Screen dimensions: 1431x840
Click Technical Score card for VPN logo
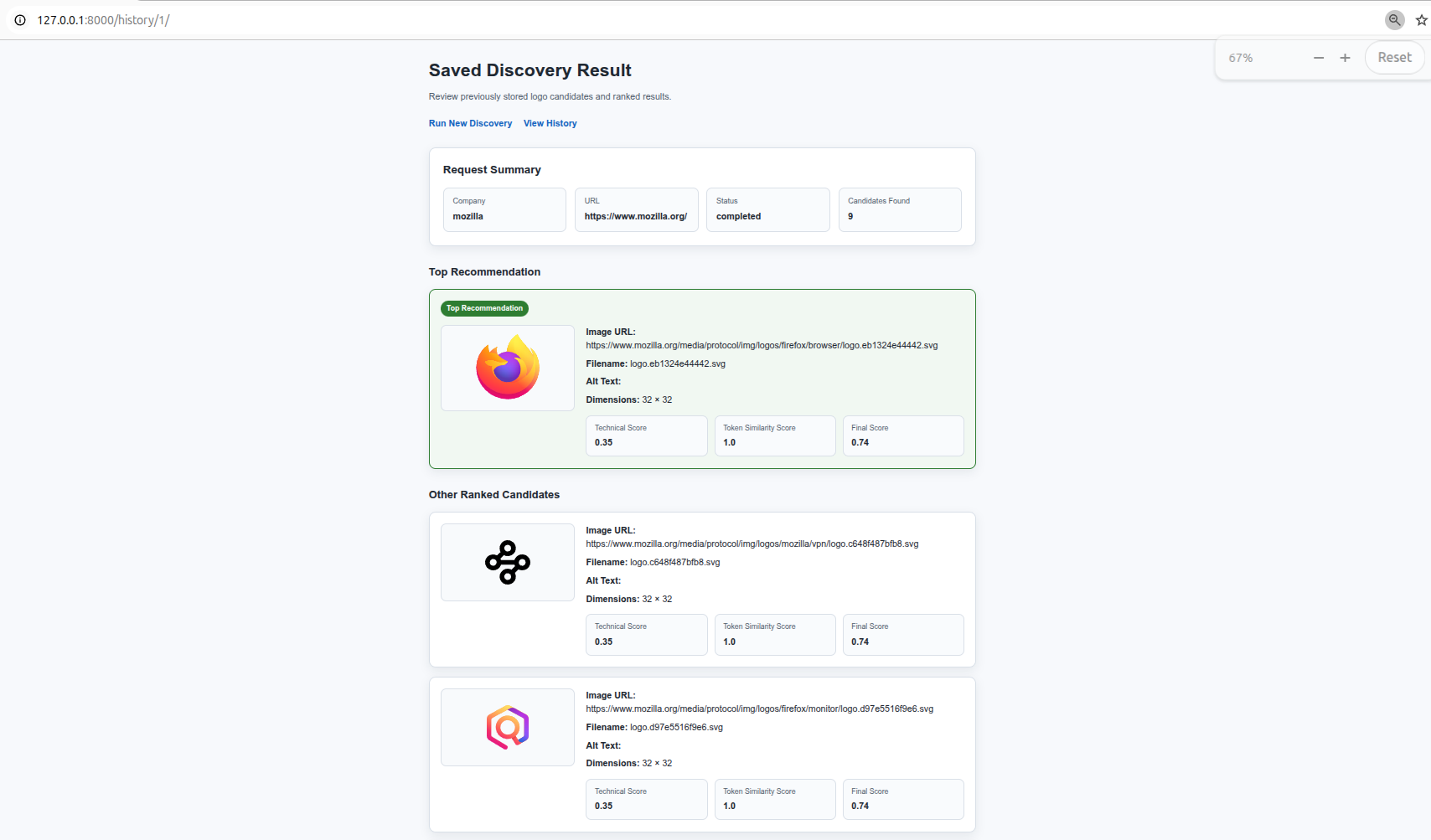tap(647, 635)
